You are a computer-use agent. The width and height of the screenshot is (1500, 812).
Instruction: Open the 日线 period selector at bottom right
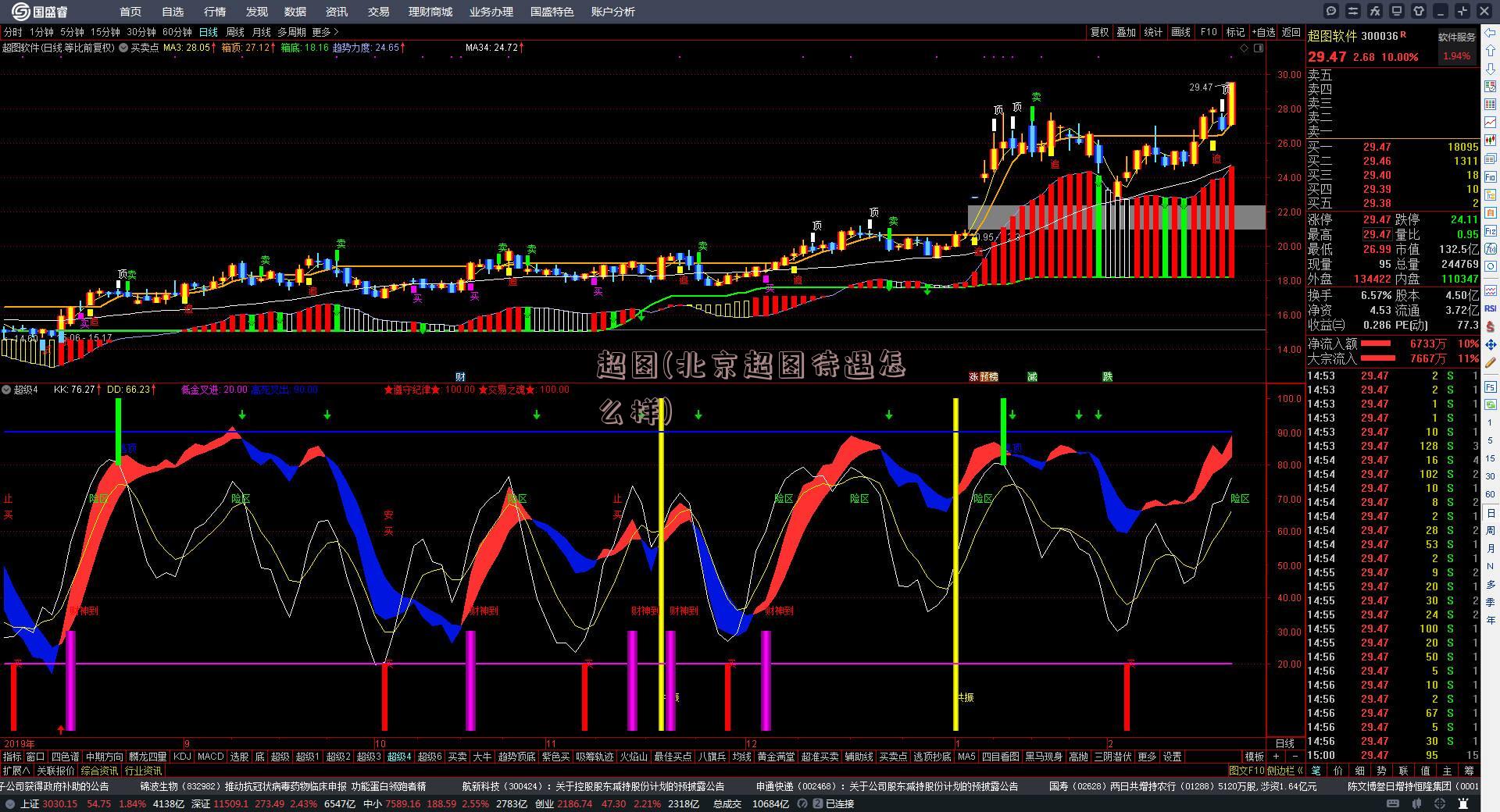point(1285,743)
